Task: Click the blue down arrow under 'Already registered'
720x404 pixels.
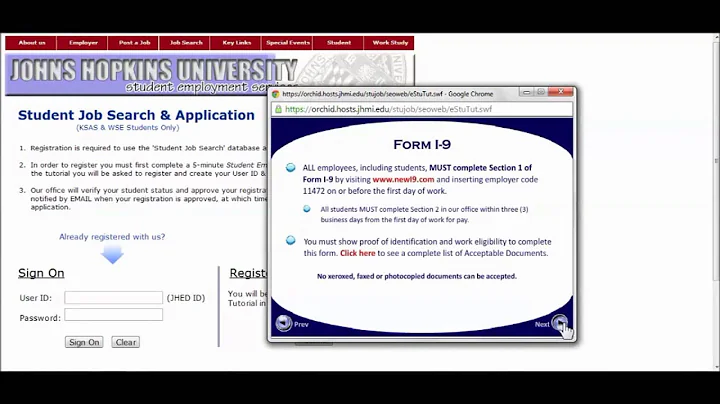Action: point(112,254)
